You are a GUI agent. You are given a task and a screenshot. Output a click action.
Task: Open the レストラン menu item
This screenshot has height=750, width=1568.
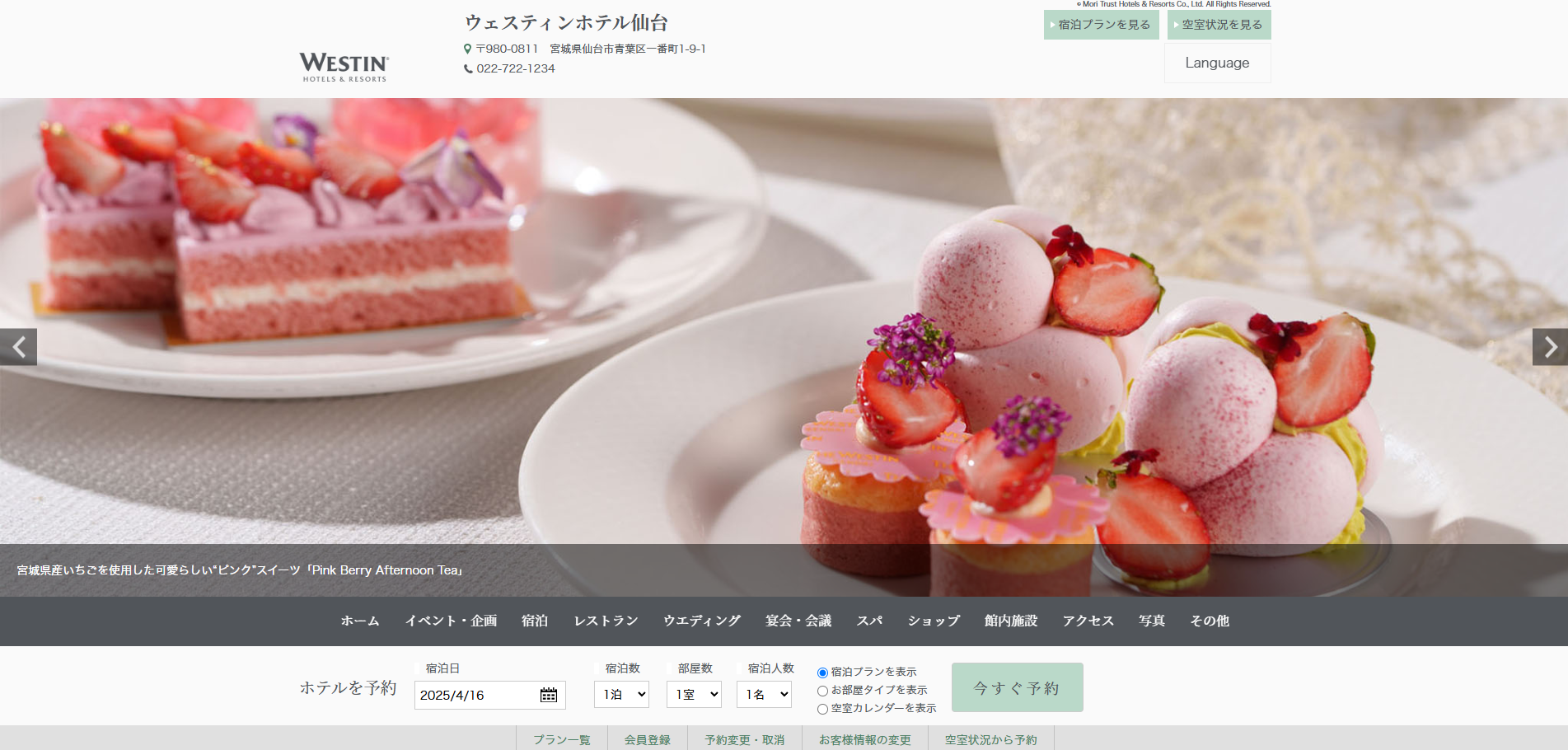[x=606, y=621]
